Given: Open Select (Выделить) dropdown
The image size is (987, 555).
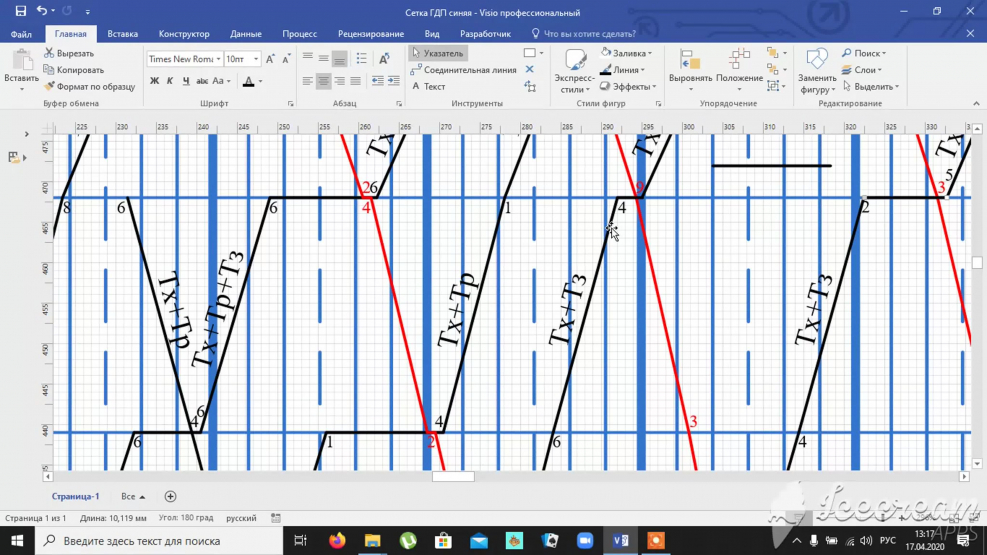Looking at the screenshot, I should point(871,86).
